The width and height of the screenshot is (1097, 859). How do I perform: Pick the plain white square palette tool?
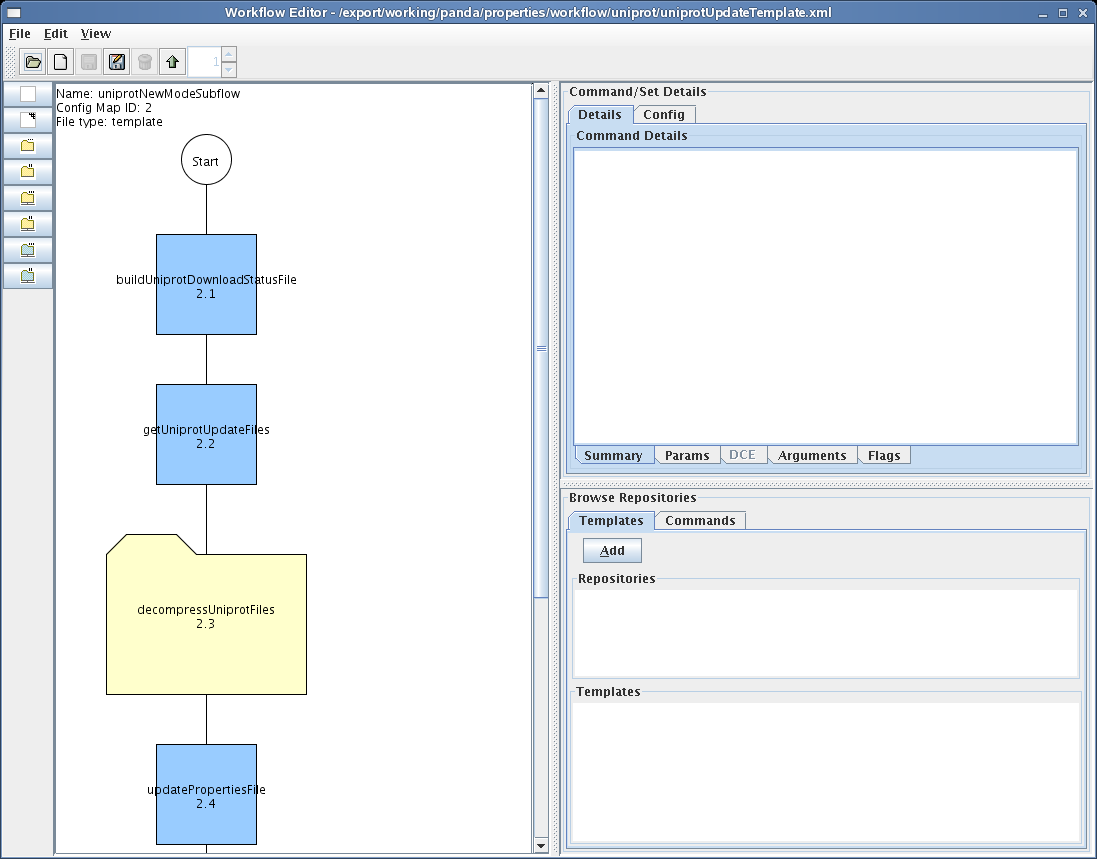tap(28, 94)
